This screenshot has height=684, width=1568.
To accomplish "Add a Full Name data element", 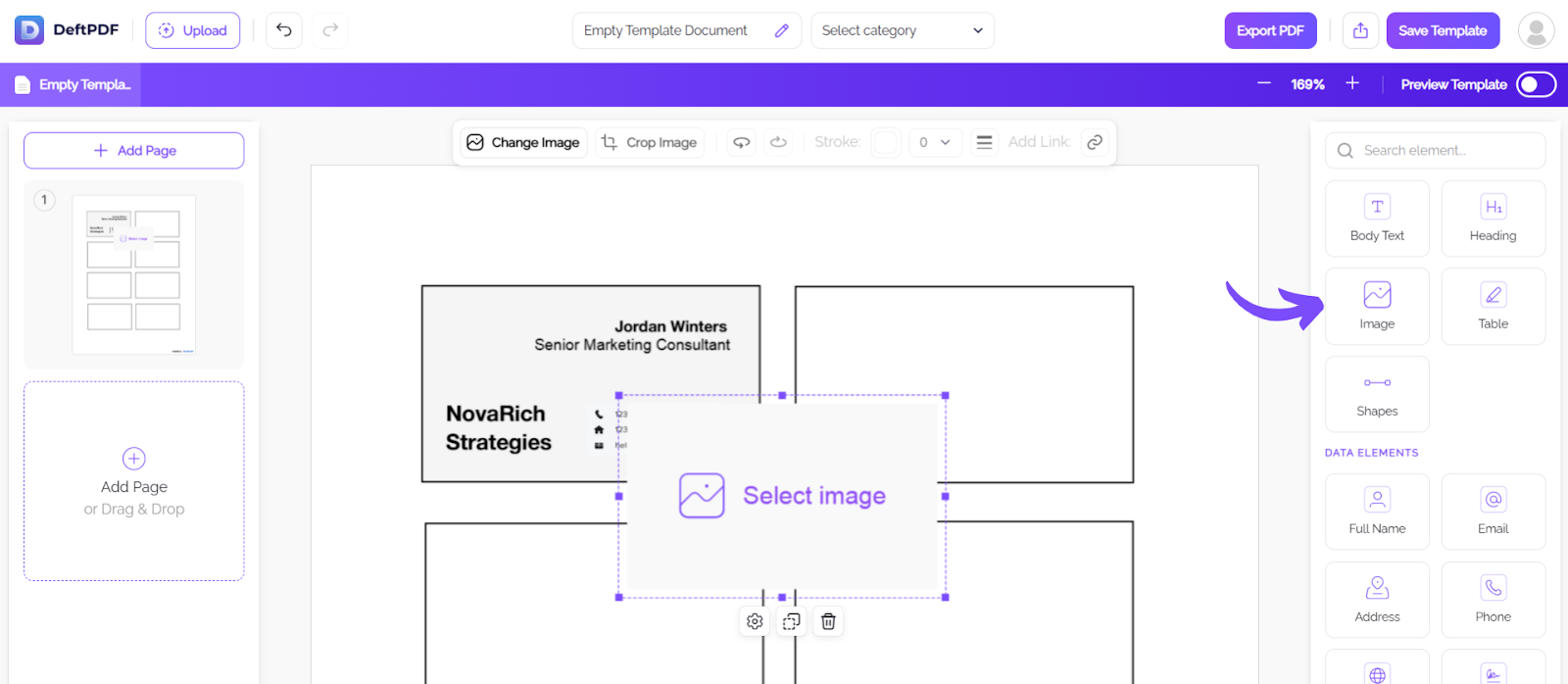I will pyautogui.click(x=1377, y=512).
